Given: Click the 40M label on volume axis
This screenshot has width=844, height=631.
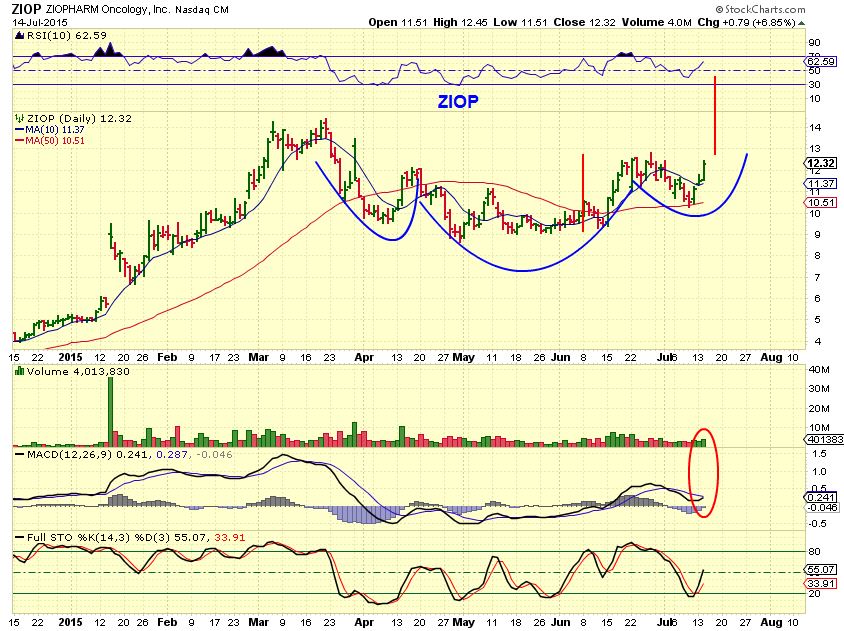Looking at the screenshot, I should click(x=818, y=369).
